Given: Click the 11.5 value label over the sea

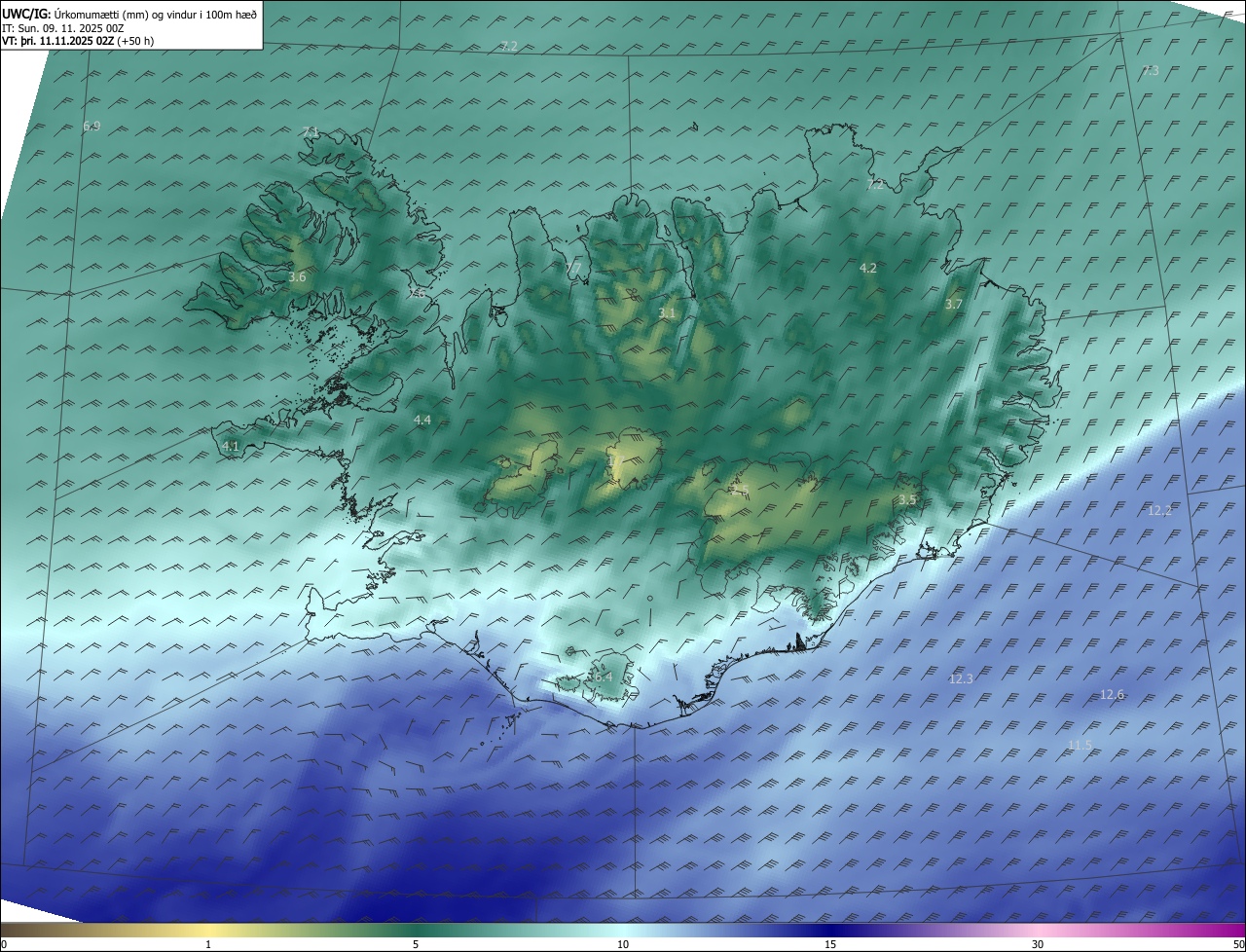Looking at the screenshot, I should pos(1080,745).
